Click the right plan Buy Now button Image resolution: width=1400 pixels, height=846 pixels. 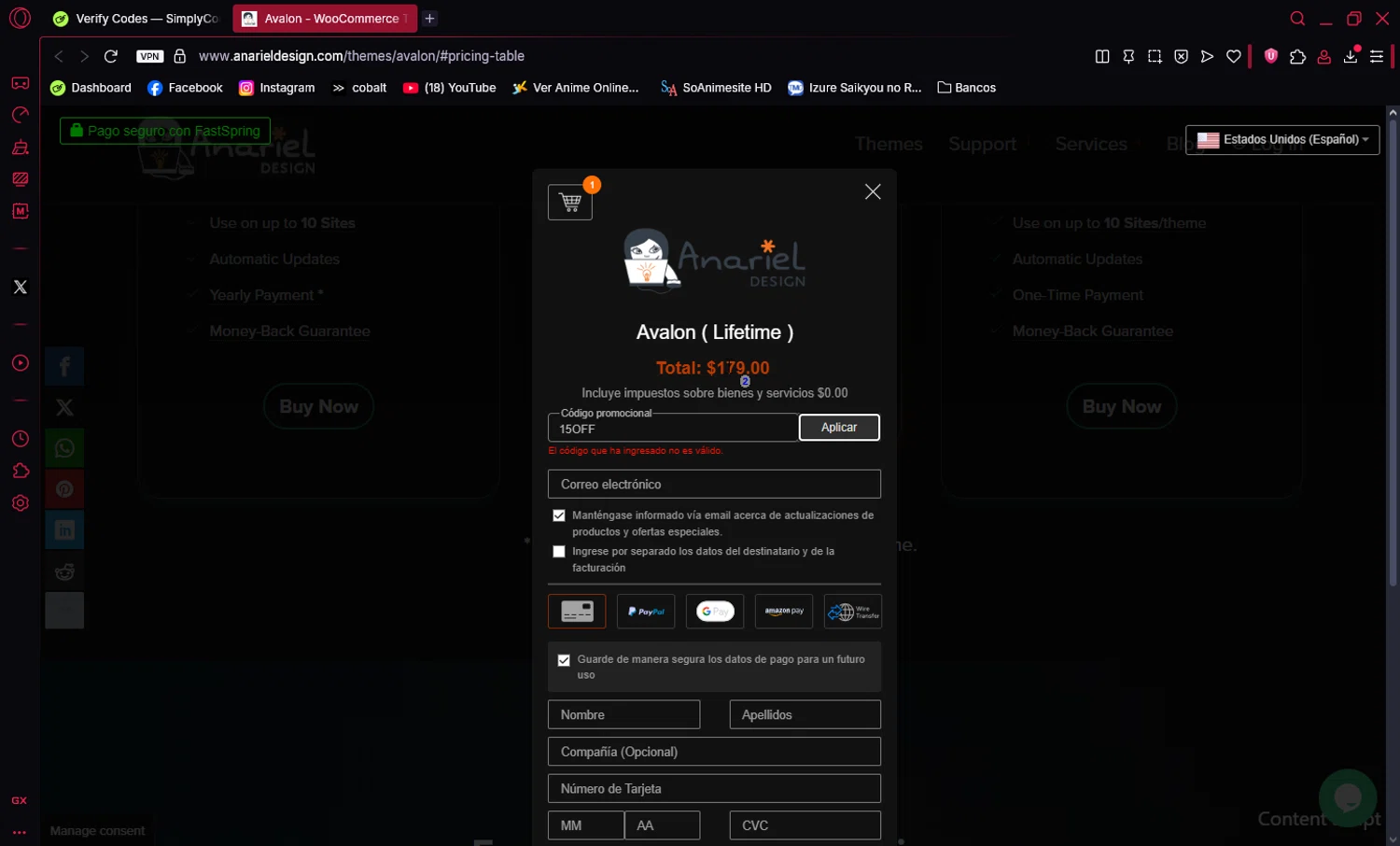coord(1122,406)
